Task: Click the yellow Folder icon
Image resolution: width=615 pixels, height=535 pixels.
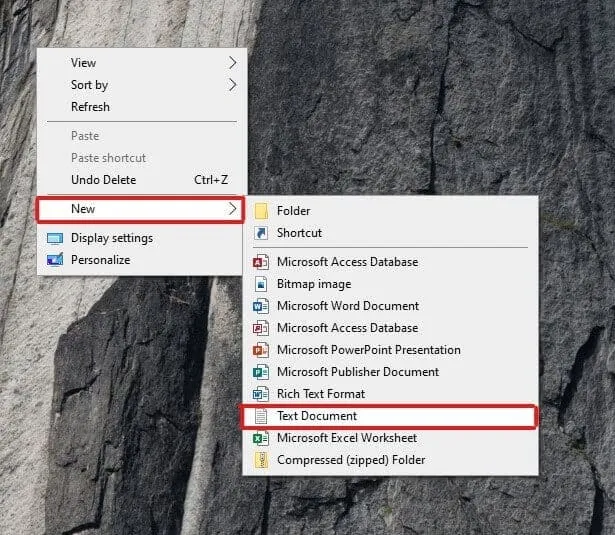Action: [261, 211]
